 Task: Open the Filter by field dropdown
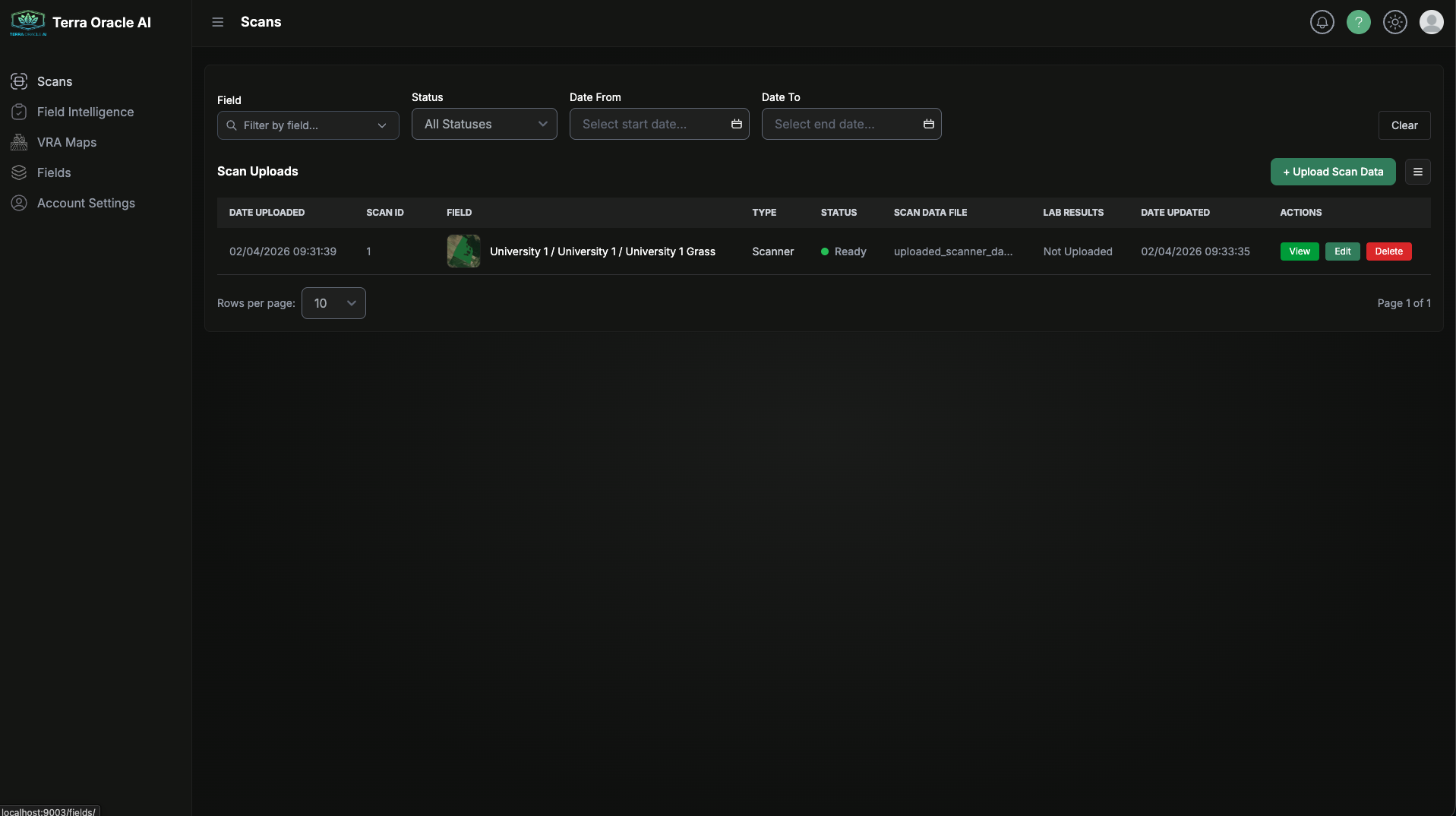coord(307,125)
